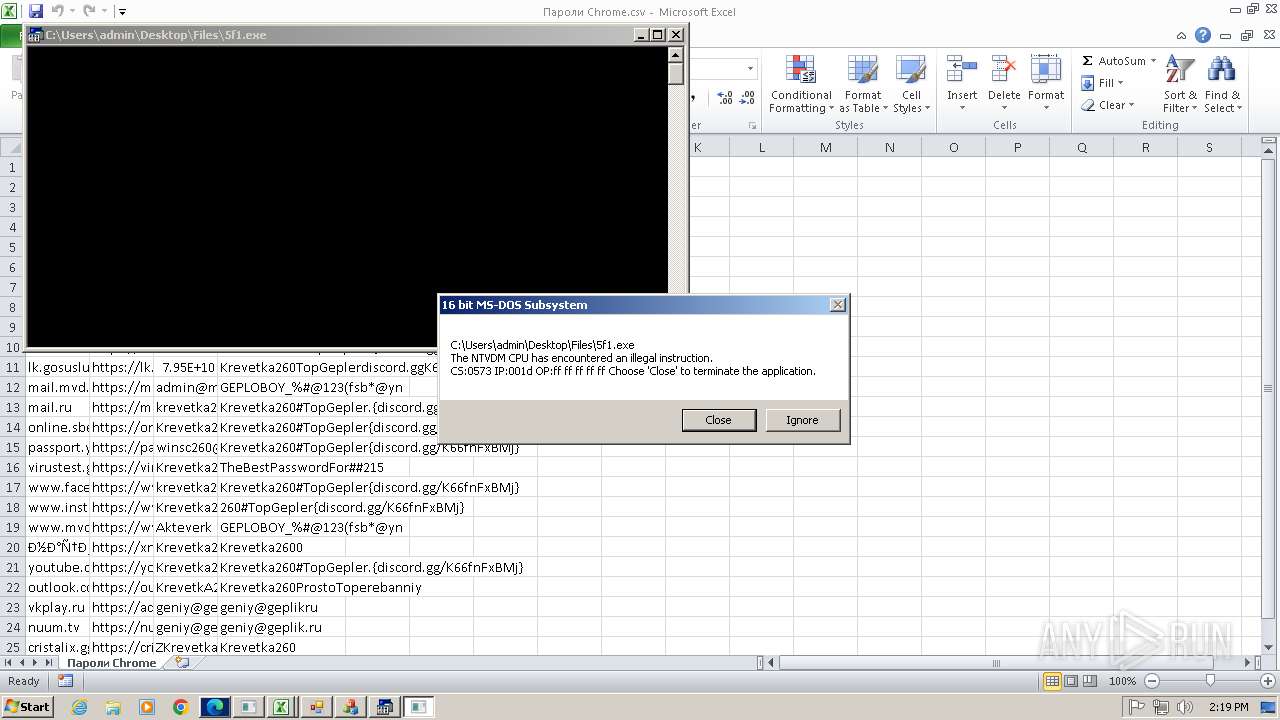Open Windows Explorer folder on taskbar

(x=113, y=707)
